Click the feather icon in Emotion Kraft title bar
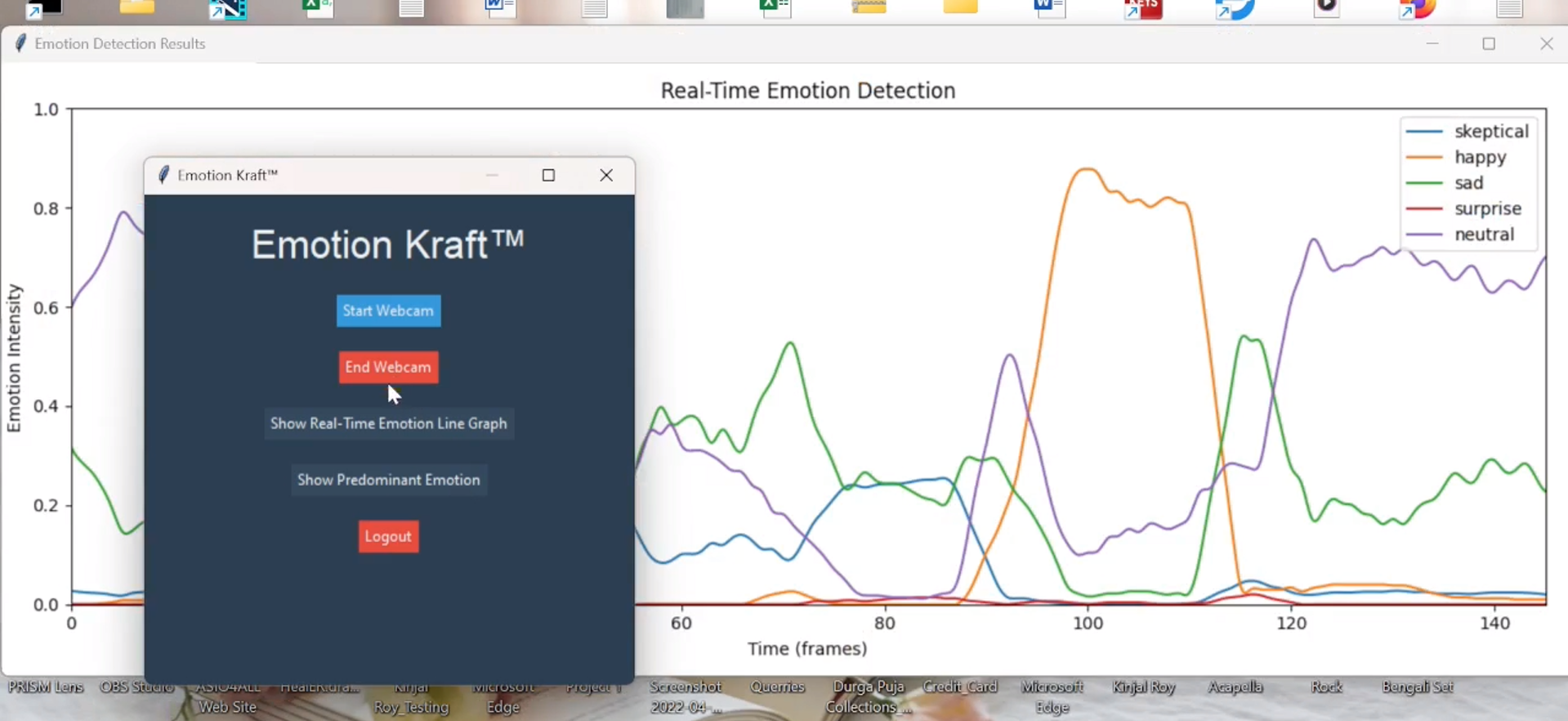 (x=163, y=175)
